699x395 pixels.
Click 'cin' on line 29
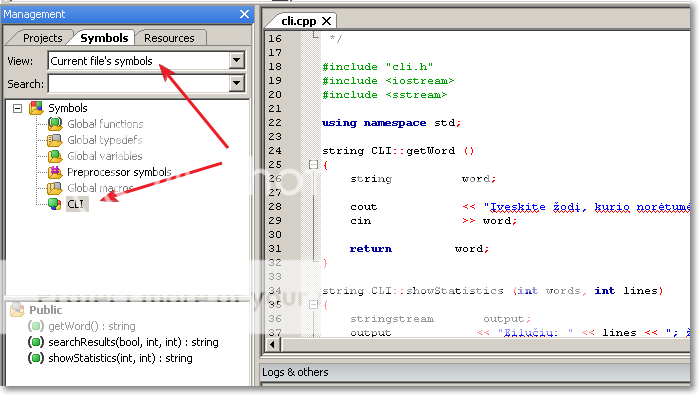(360, 221)
